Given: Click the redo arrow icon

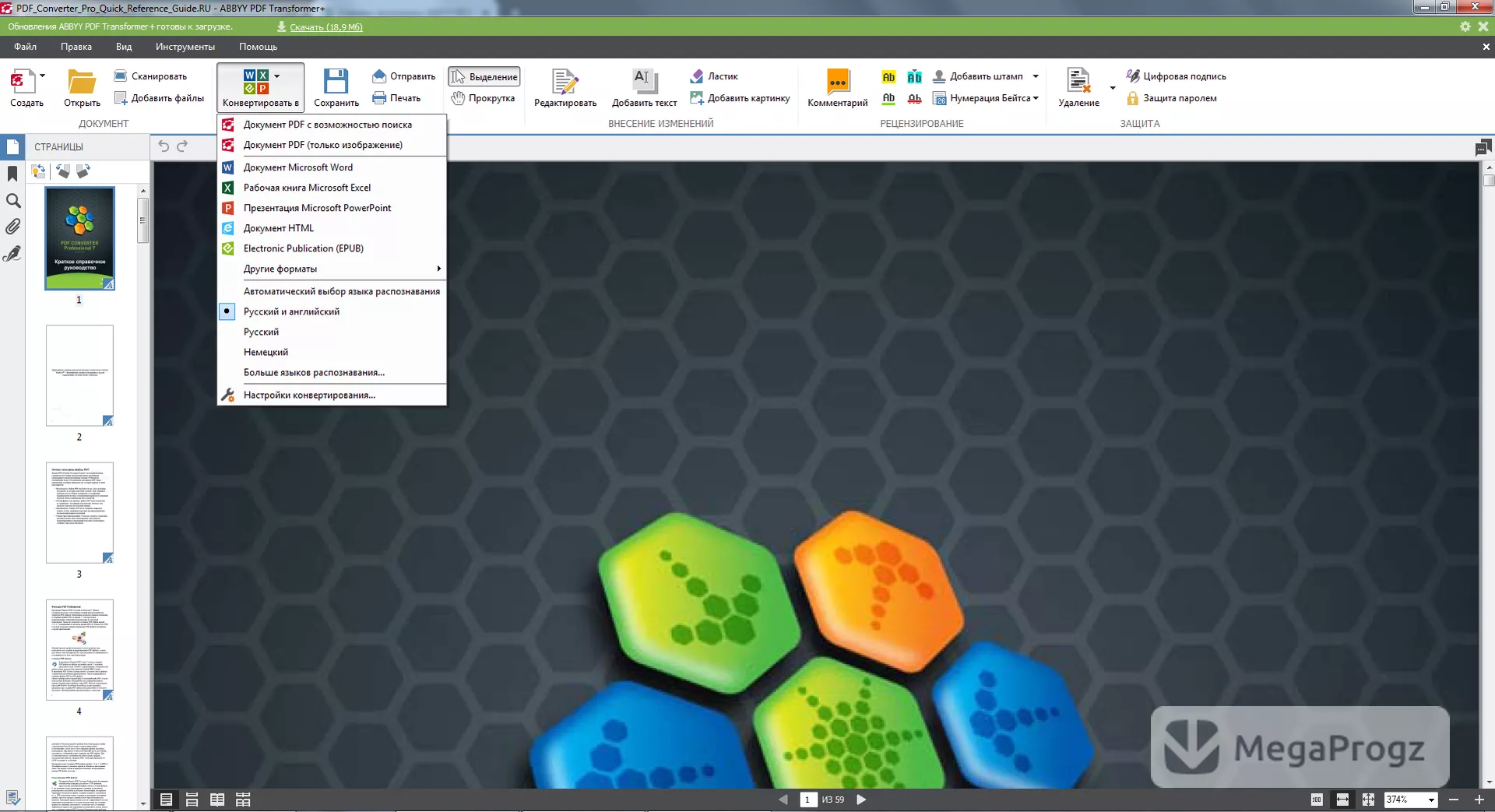Looking at the screenshot, I should (182, 146).
